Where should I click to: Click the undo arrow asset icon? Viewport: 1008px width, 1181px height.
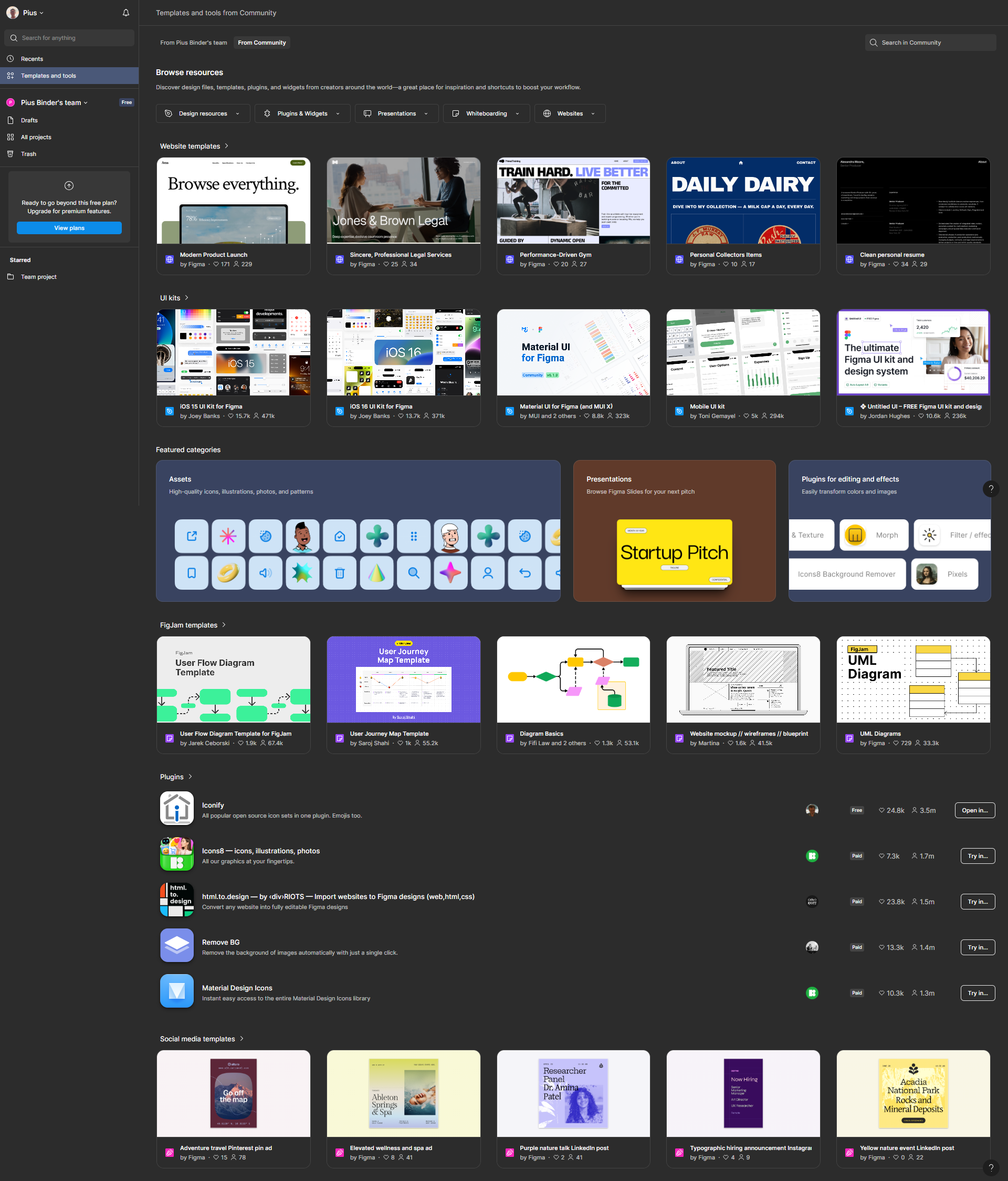pyautogui.click(x=525, y=573)
